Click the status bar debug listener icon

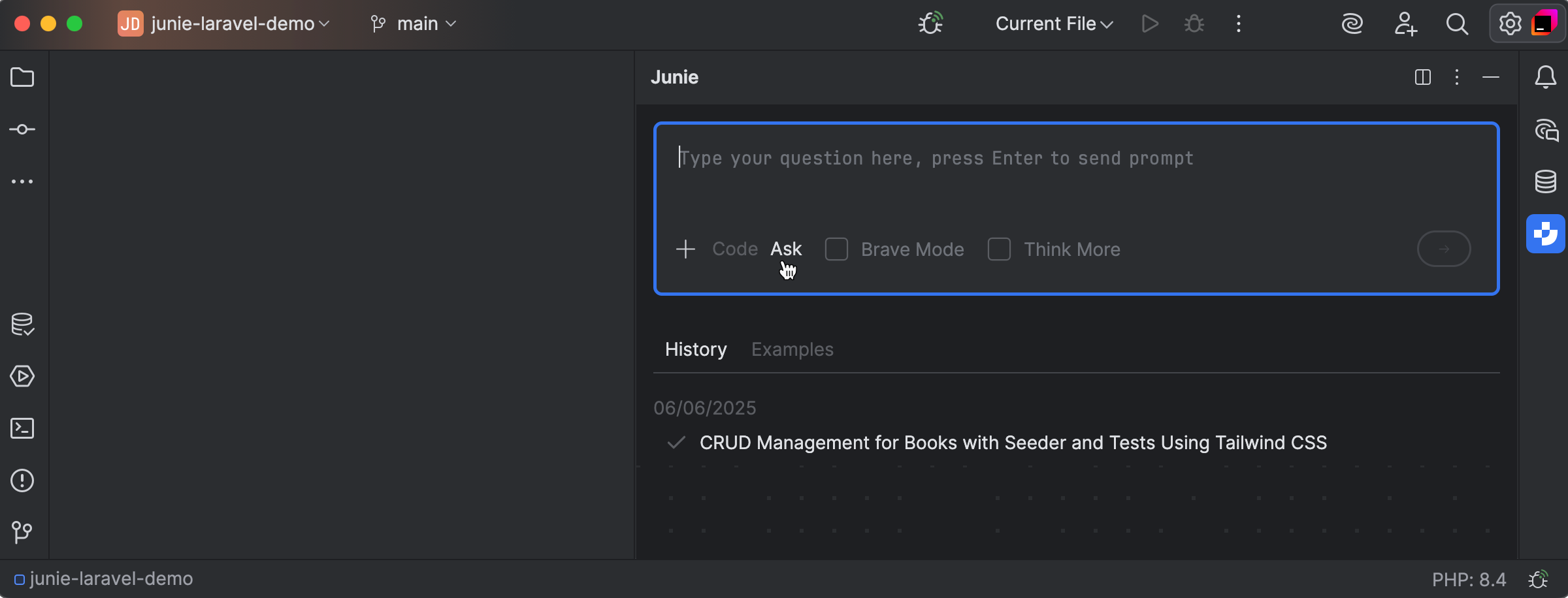point(1539,579)
